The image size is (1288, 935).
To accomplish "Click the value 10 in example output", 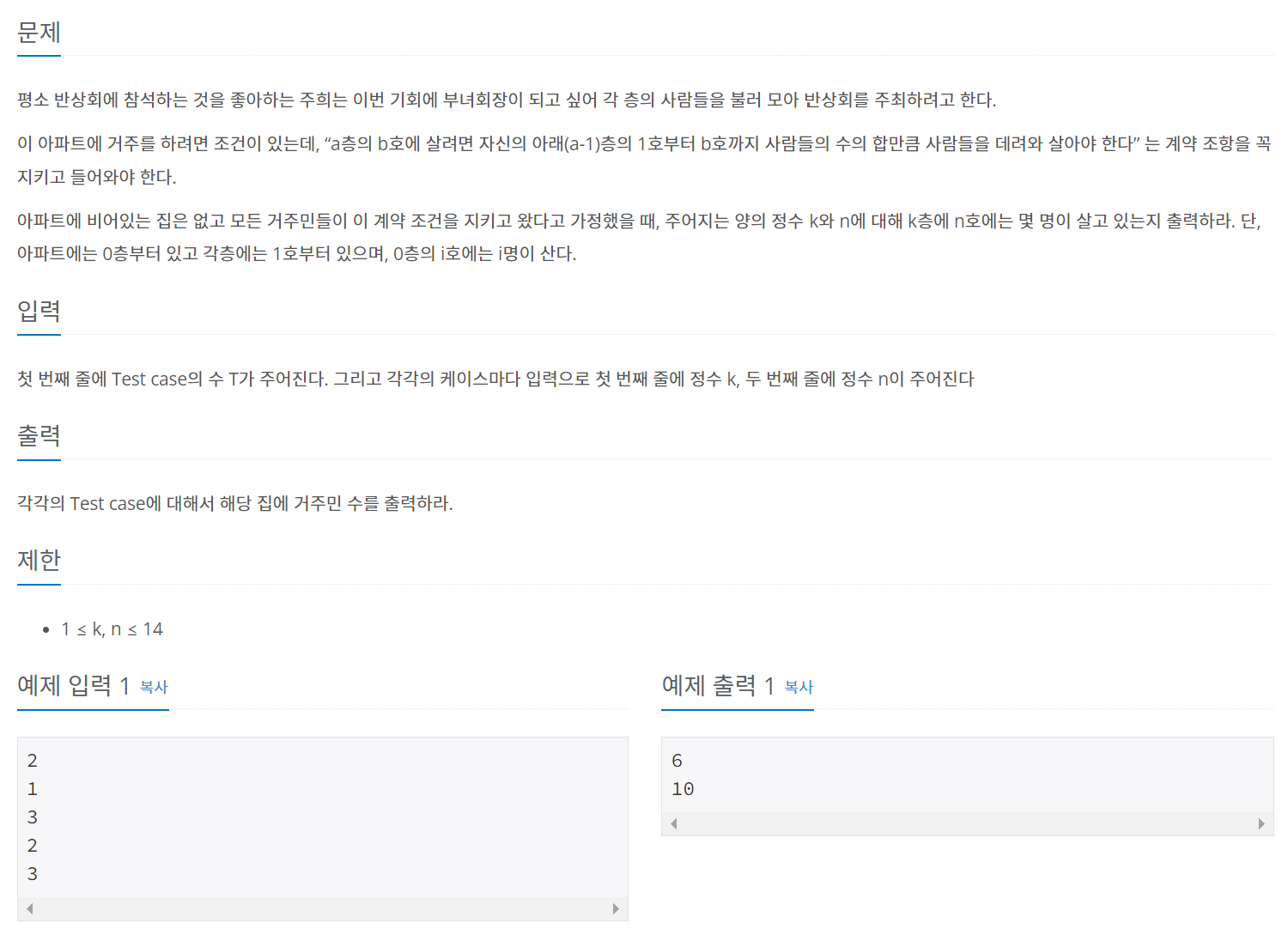I will pyautogui.click(x=683, y=789).
